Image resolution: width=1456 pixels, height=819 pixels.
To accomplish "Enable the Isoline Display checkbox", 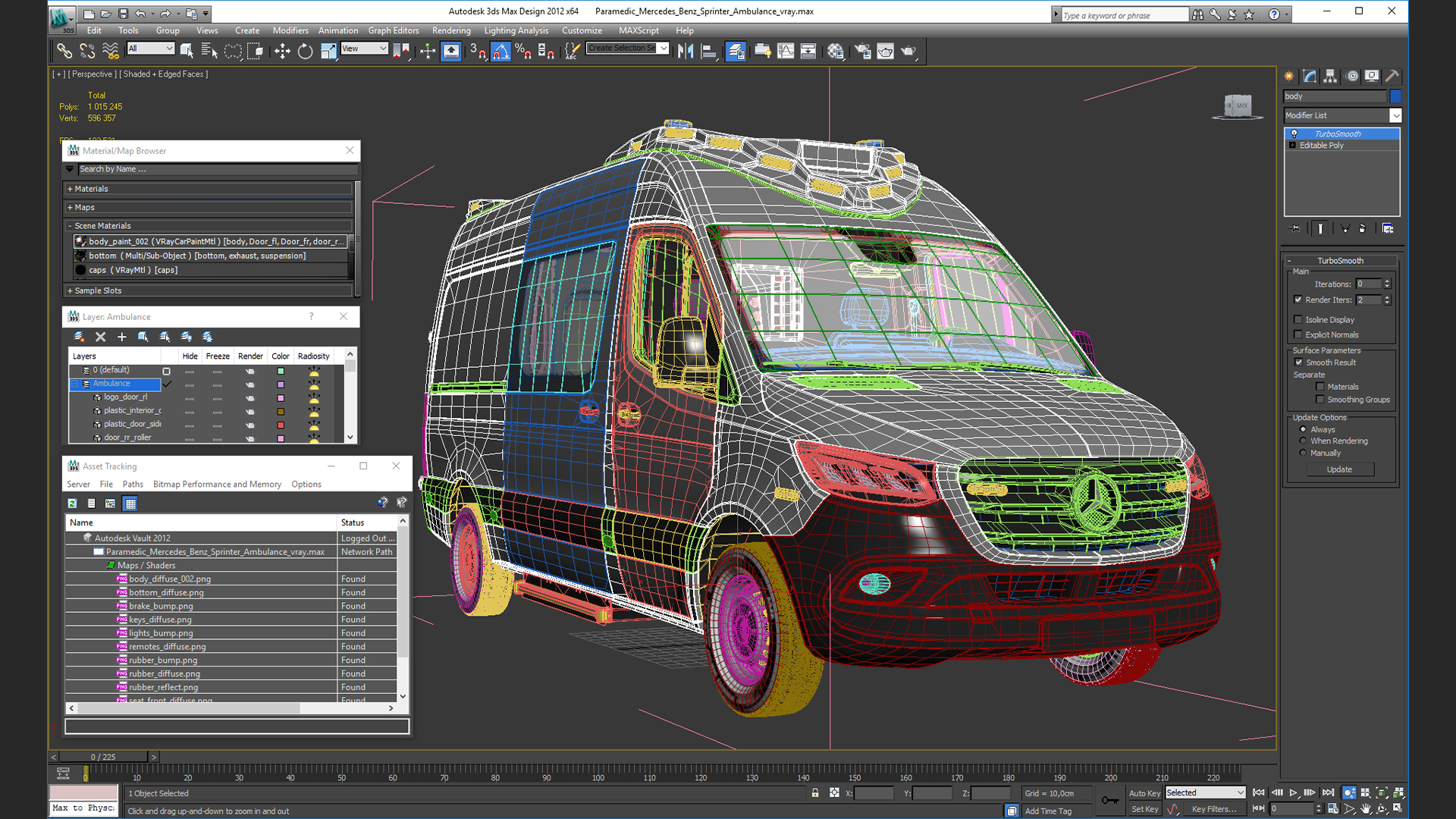I will pos(1298,319).
